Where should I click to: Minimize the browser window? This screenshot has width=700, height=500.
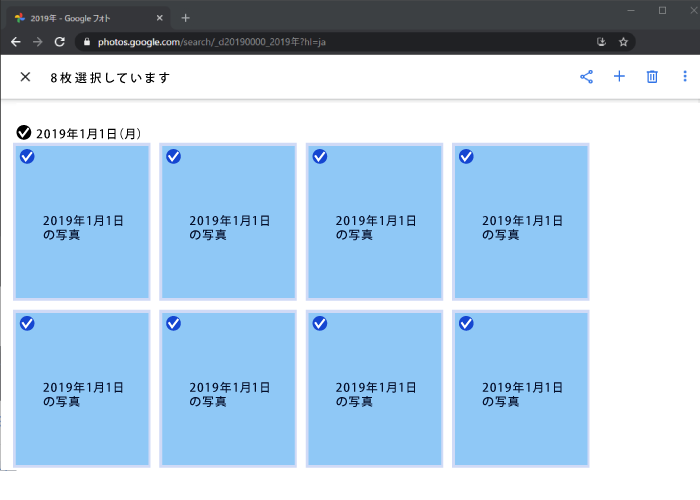click(x=631, y=10)
